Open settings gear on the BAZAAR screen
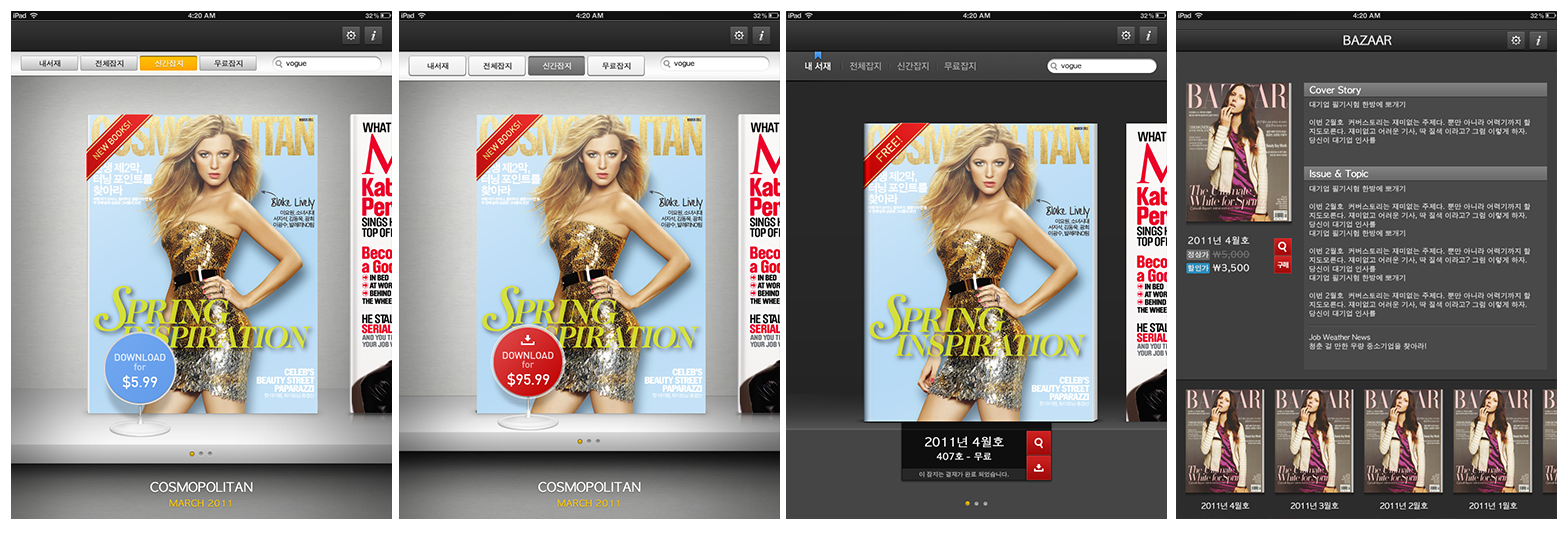Screen dimensions: 1568x533 [1516, 40]
